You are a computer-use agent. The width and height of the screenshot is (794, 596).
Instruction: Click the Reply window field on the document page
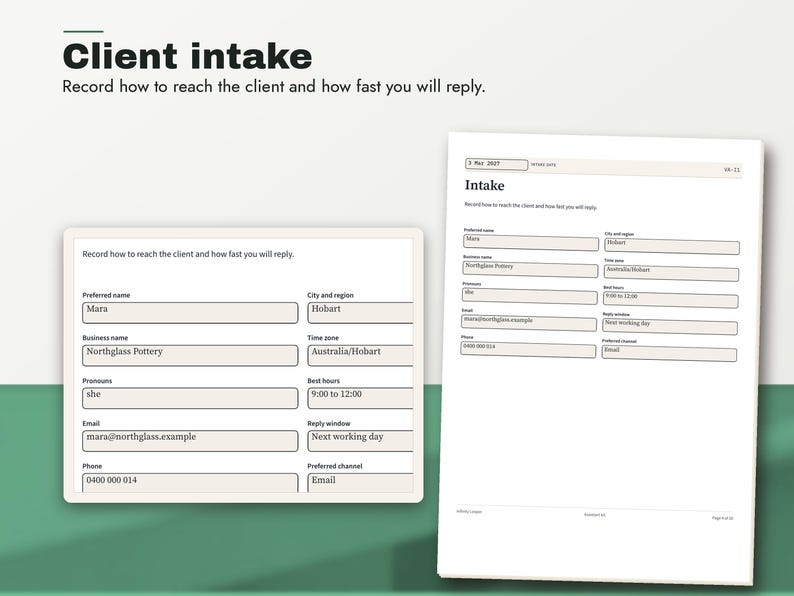point(670,327)
